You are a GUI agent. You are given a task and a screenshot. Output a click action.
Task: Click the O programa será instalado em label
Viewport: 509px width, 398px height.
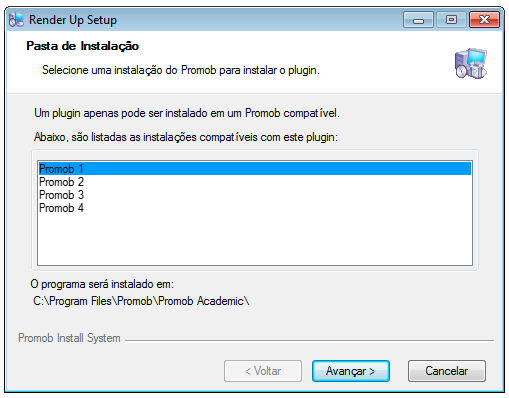tap(102, 284)
